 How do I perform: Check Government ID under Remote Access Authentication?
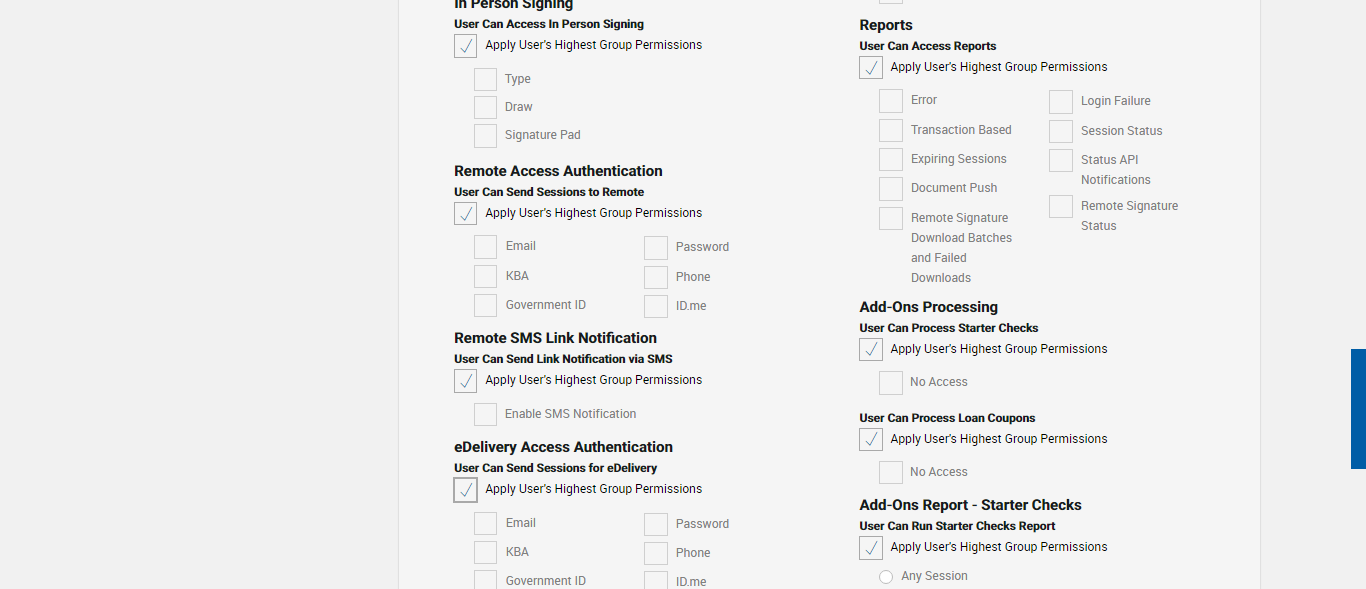[485, 306]
